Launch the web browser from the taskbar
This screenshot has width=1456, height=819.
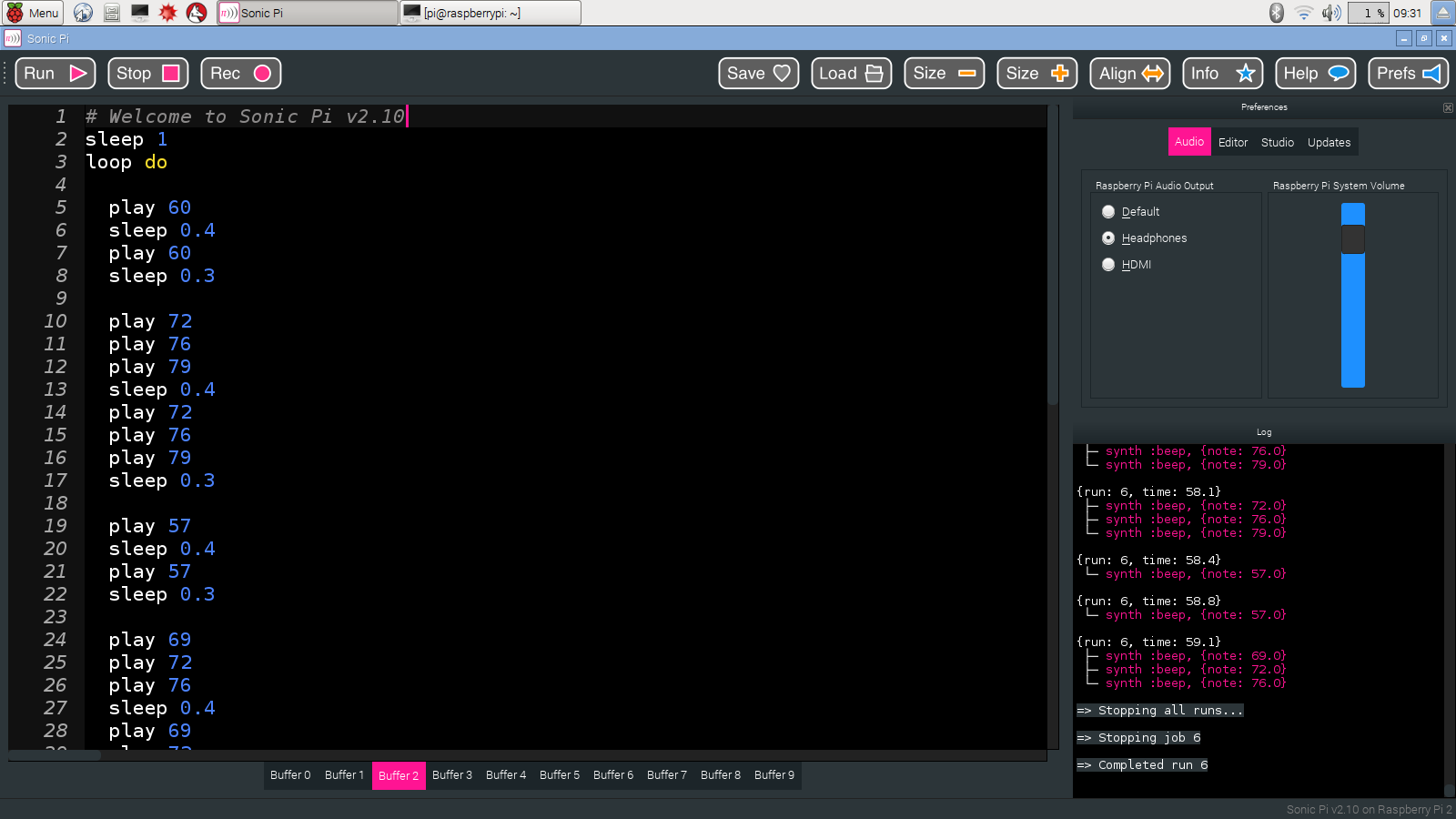point(83,13)
